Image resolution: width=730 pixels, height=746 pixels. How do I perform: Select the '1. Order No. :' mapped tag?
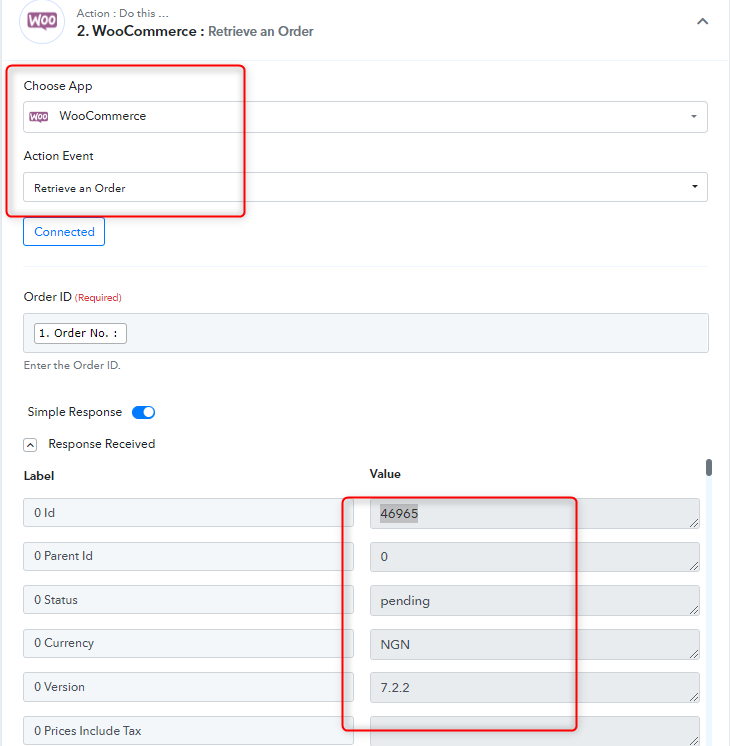pos(80,333)
